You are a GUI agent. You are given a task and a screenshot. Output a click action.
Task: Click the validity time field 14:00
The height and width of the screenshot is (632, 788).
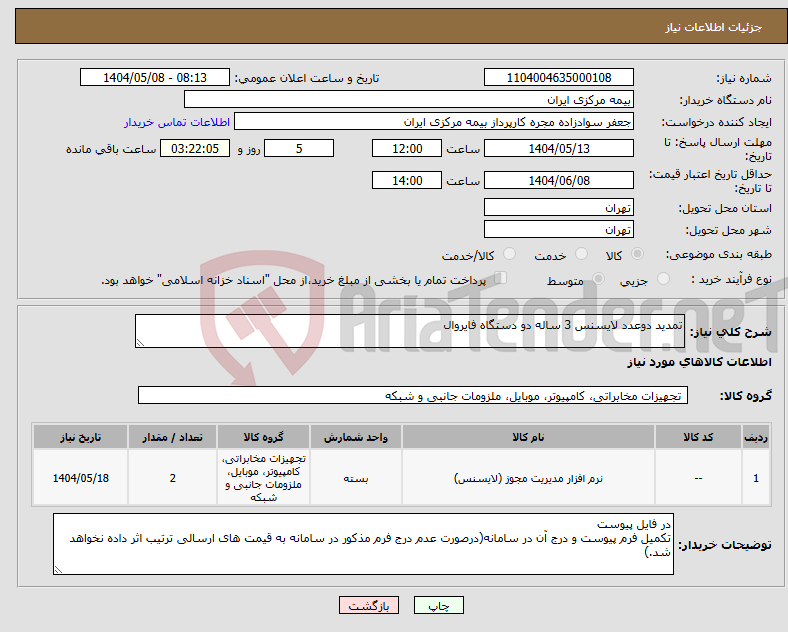click(407, 180)
